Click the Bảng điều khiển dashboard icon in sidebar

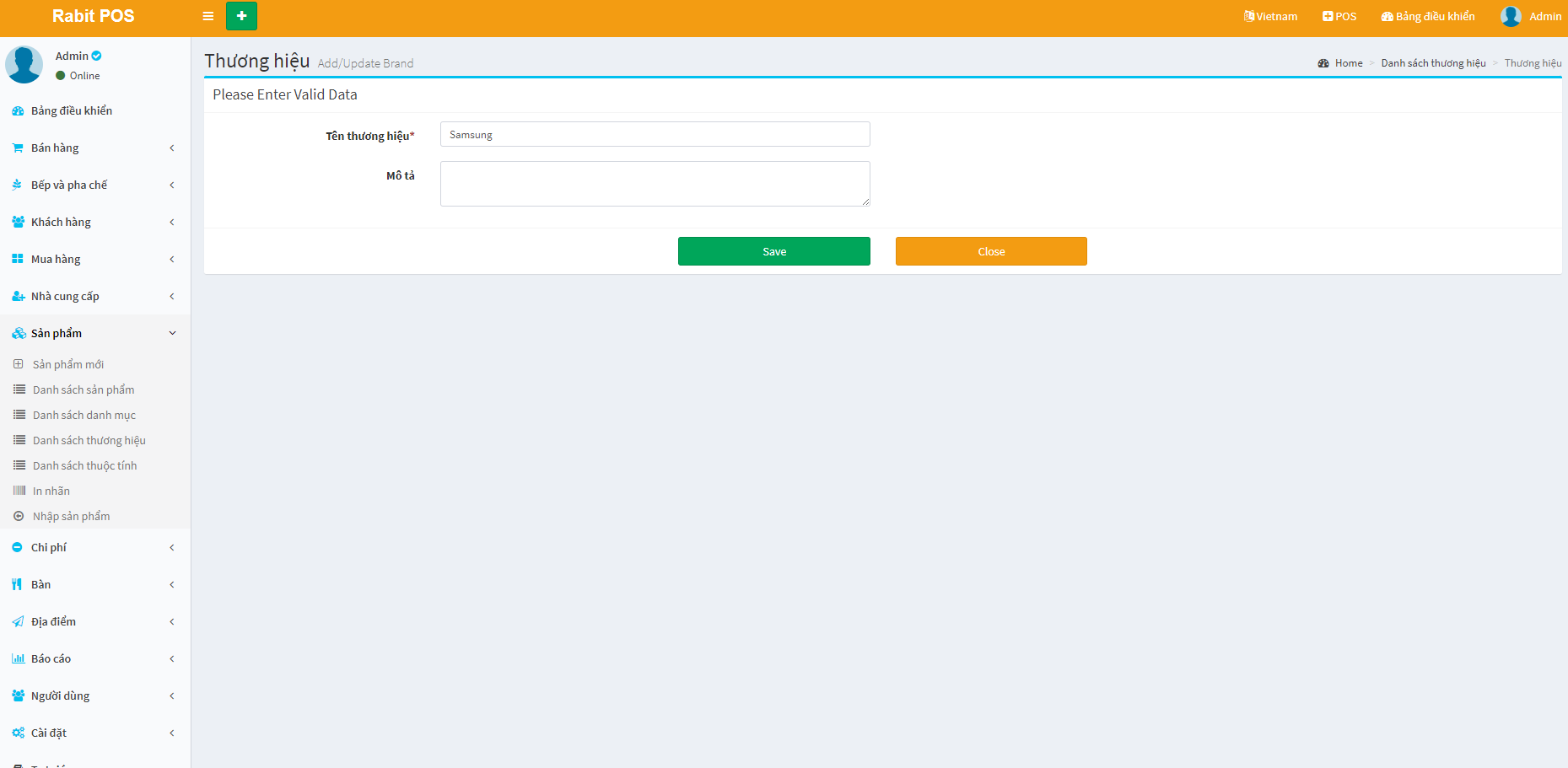[18, 111]
